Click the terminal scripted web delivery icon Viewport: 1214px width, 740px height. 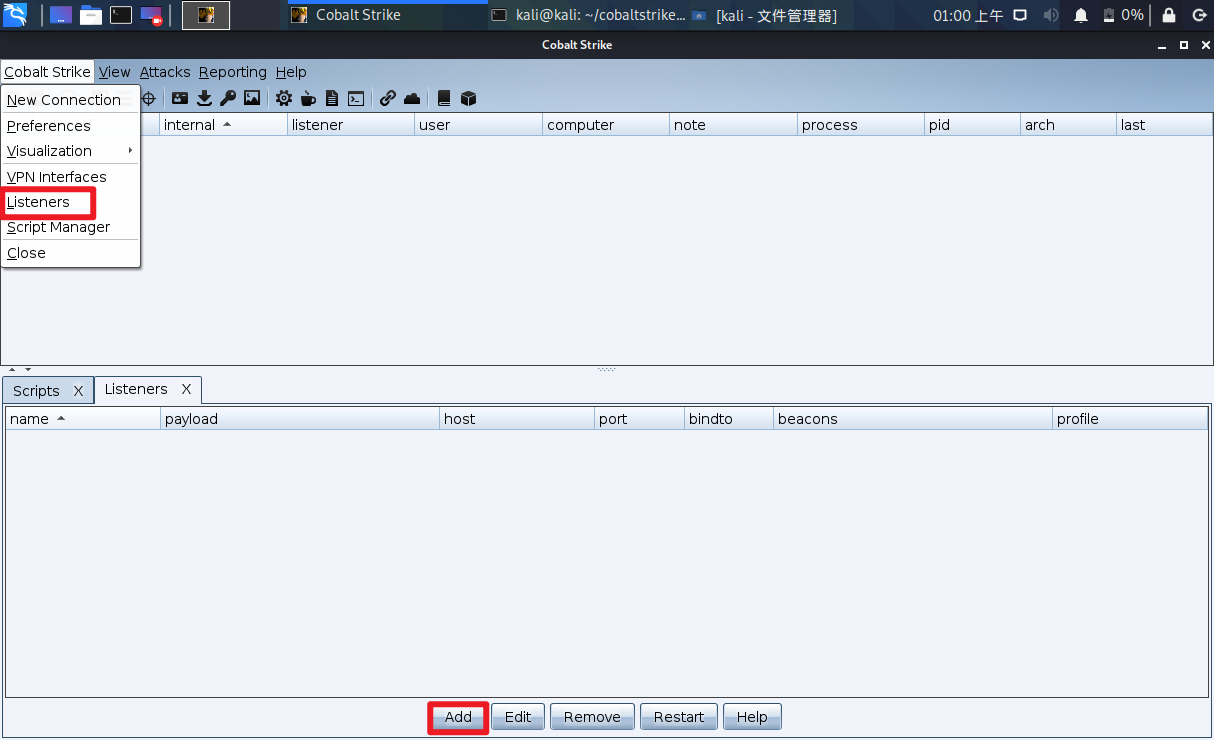(x=355, y=98)
